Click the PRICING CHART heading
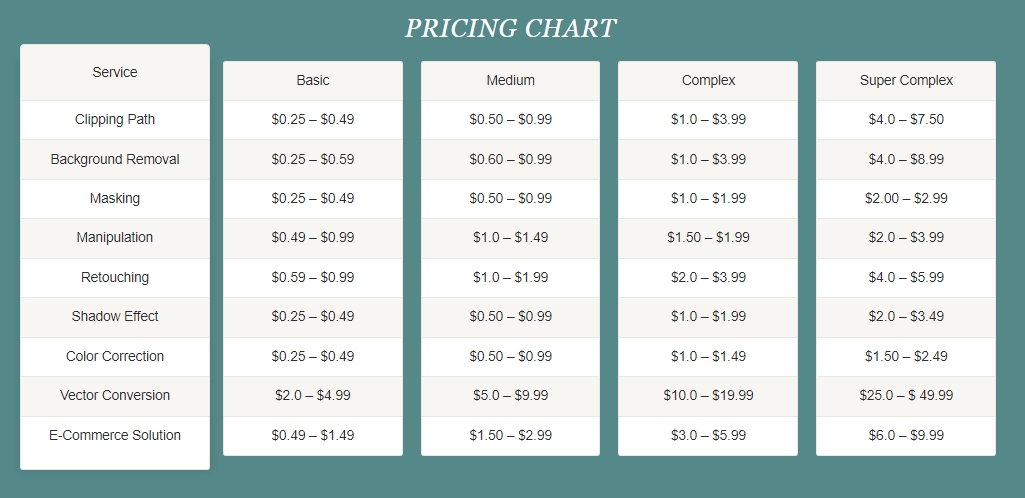The height and width of the screenshot is (498, 1025). pos(510,28)
